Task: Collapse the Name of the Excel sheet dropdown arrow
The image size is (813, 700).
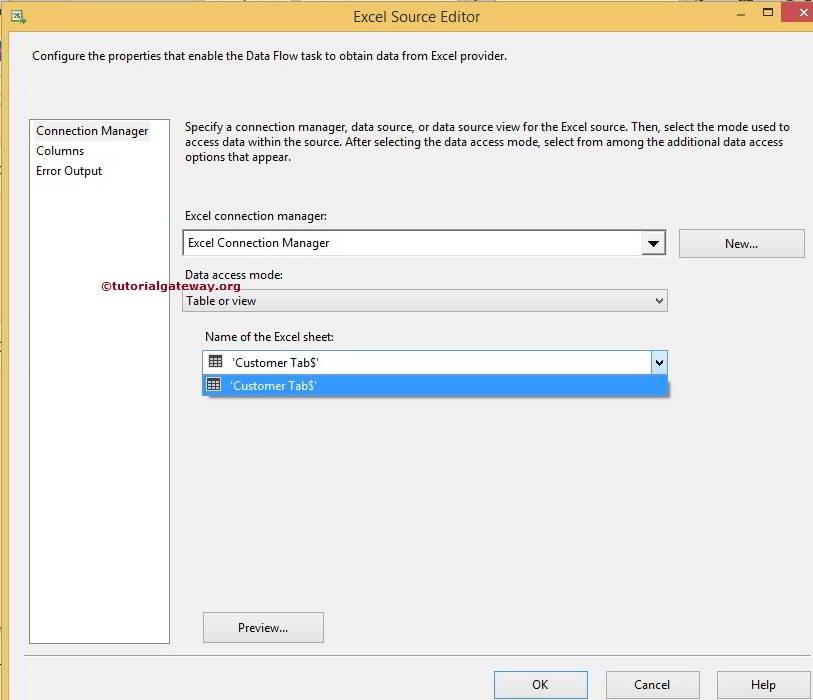Action: (658, 362)
